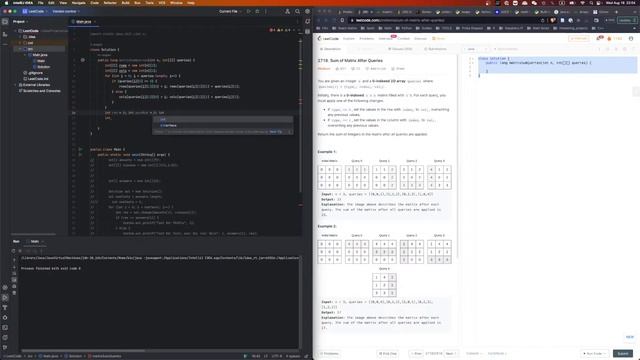This screenshot has width=640, height=360.
Task: Click Add to List on the problem
Action: point(376,69)
